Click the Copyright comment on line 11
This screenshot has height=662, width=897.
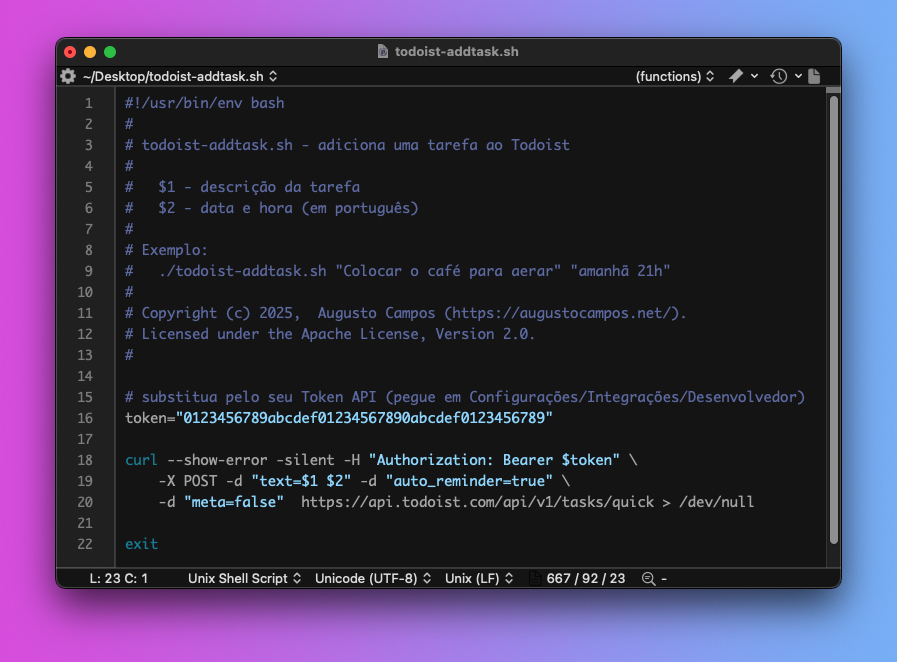(x=406, y=313)
